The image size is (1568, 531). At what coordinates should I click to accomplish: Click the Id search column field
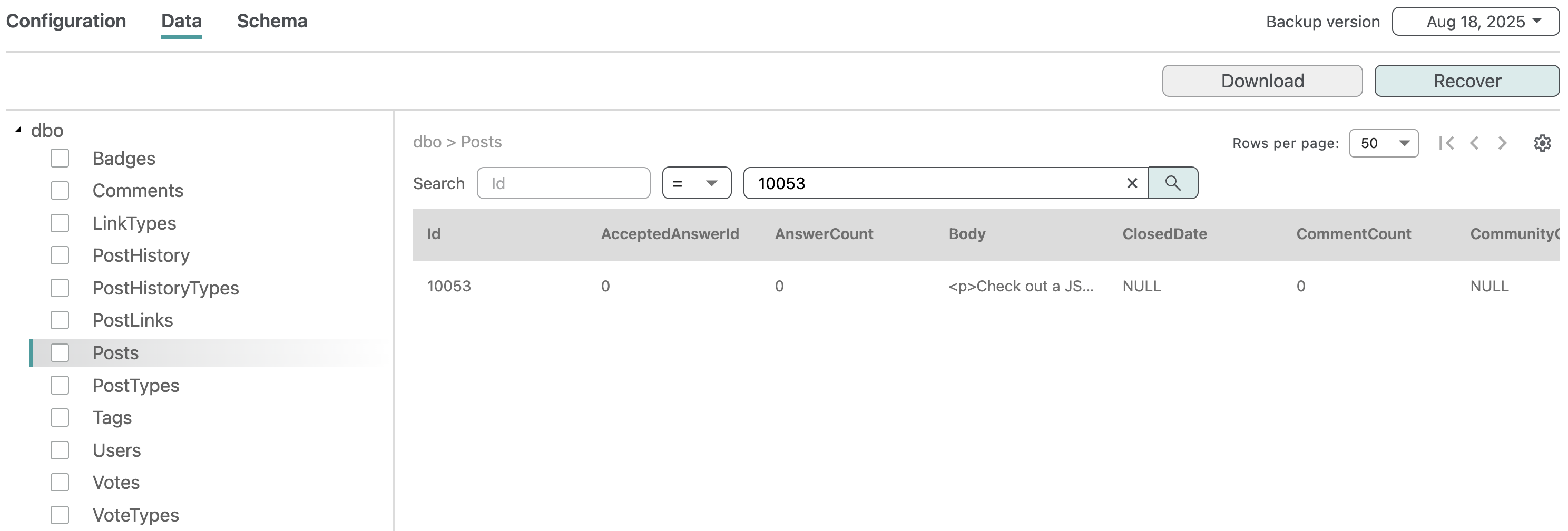(563, 183)
